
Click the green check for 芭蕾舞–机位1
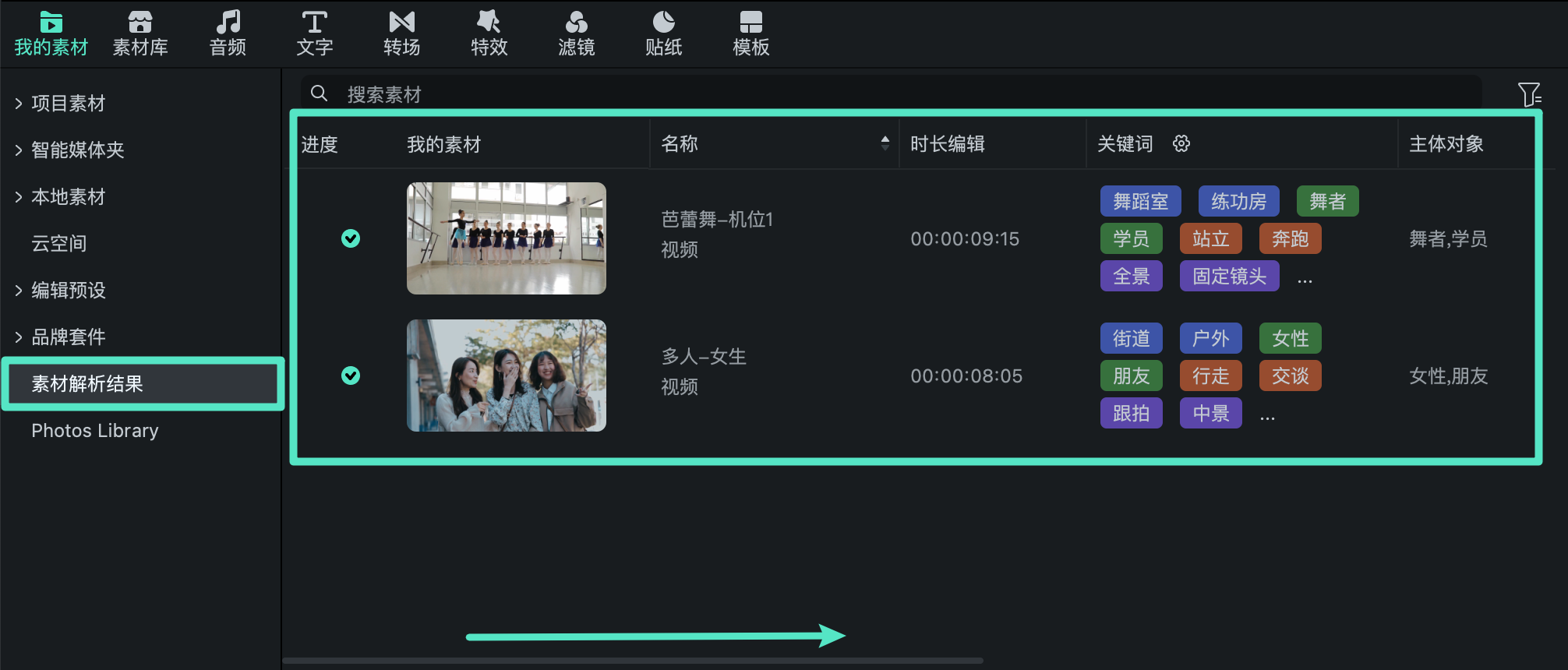tap(351, 238)
